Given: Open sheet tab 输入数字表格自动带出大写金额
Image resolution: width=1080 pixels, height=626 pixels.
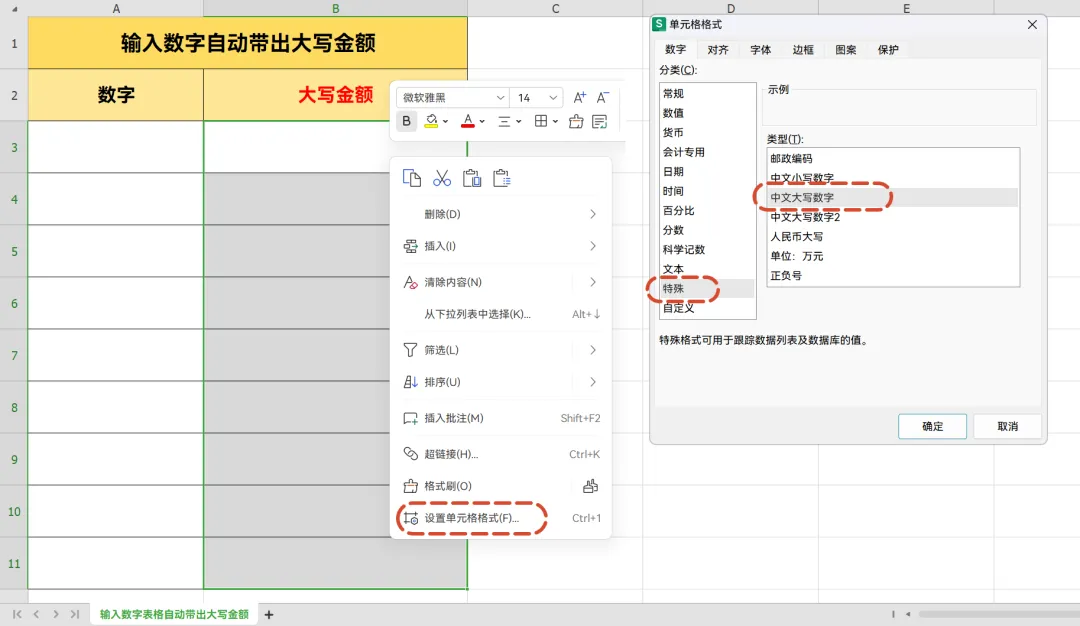Looking at the screenshot, I should [x=174, y=614].
